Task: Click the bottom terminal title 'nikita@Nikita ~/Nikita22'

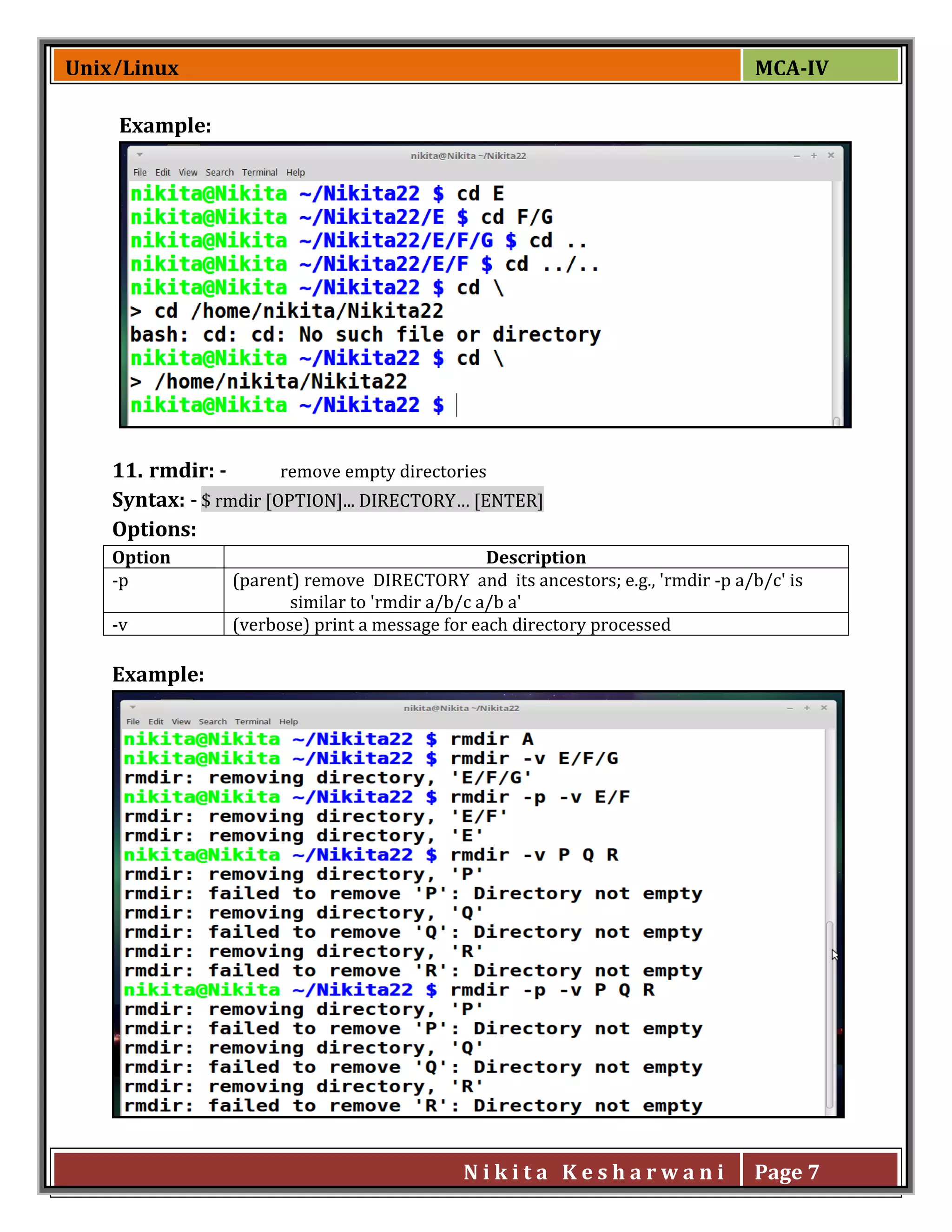Action: point(461,708)
